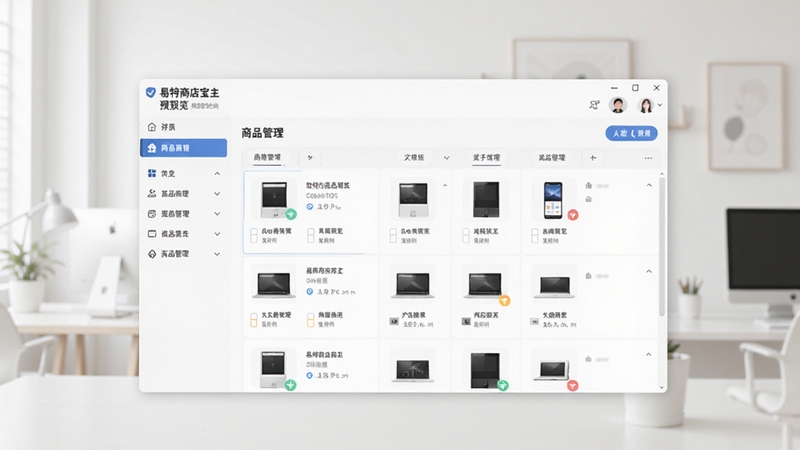Select the tab immediately before the plus icon

point(552,158)
